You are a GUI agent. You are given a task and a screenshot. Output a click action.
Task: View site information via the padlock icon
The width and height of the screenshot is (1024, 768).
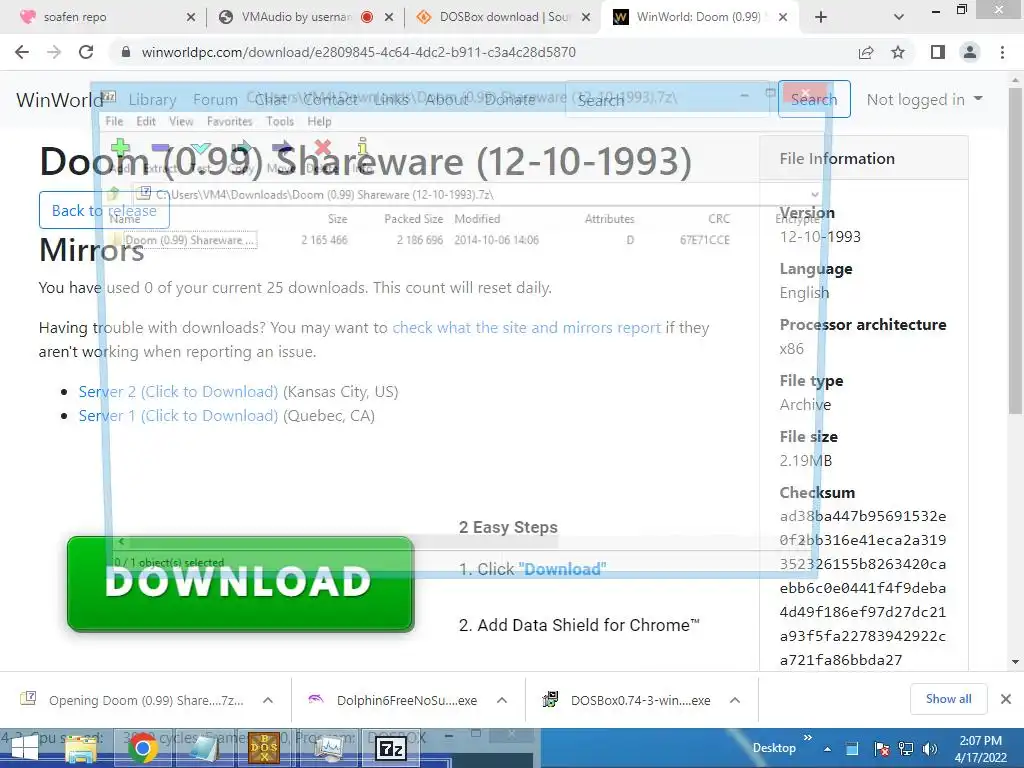[126, 52]
